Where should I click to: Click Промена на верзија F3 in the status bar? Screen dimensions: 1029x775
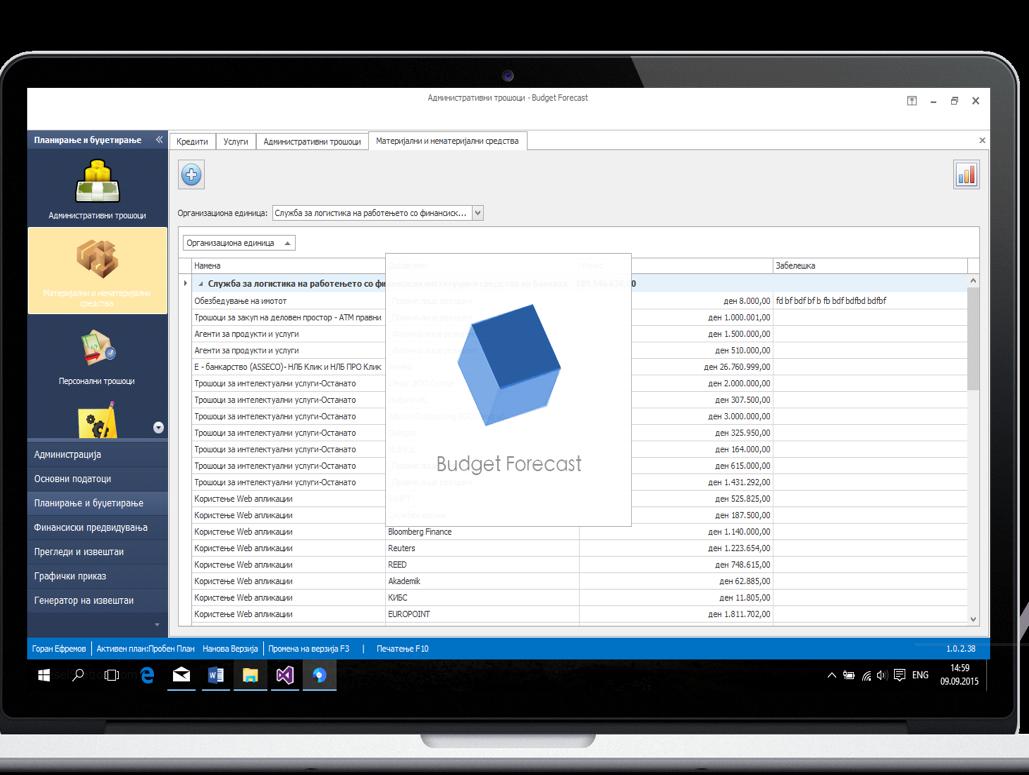[308, 648]
